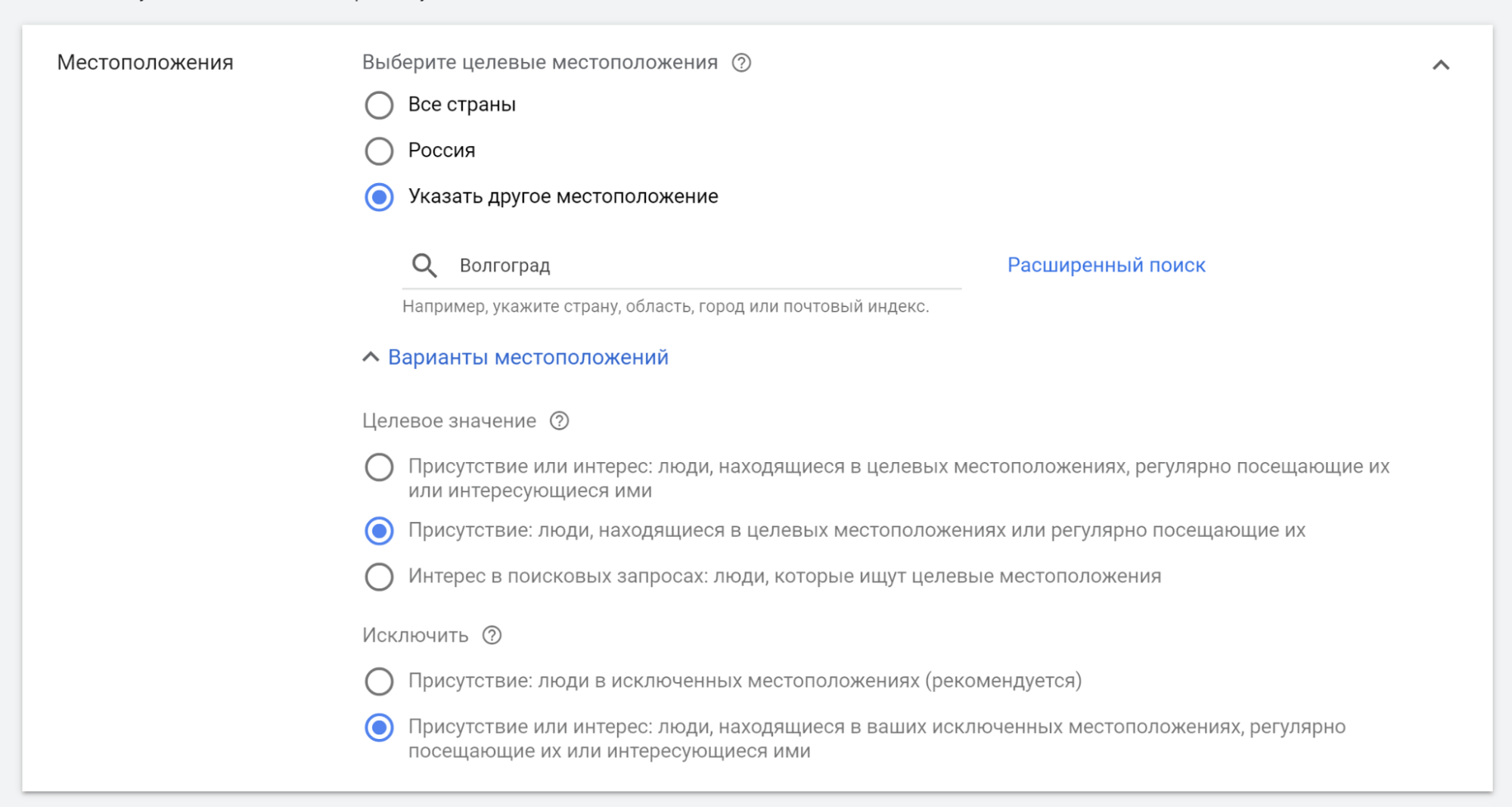Collapse Варианты местоположений expander
Screen dimensions: 1512x807
tap(516, 357)
